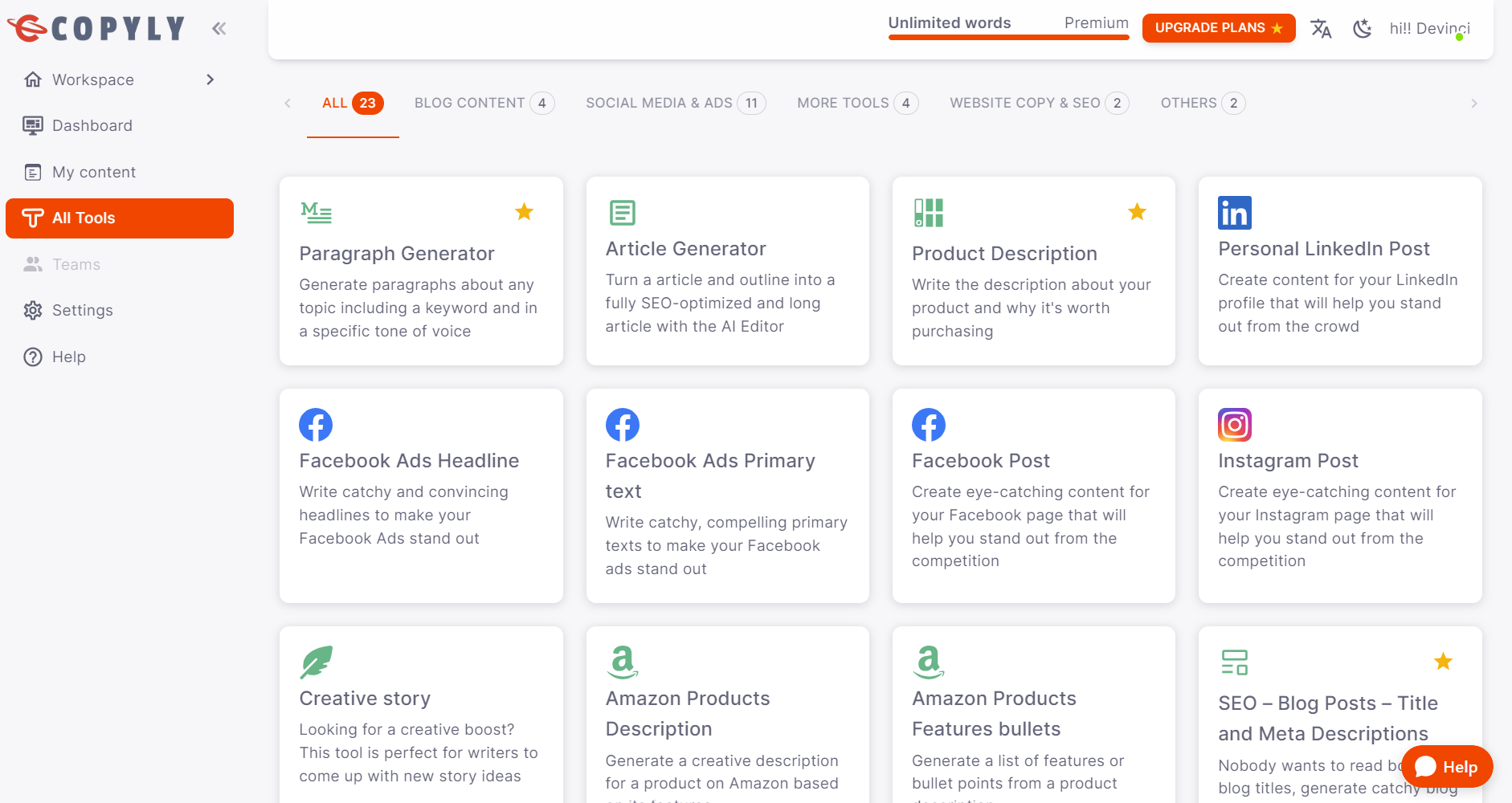This screenshot has height=803, width=1512.
Task: Click the Workspace home icon
Action: coord(33,79)
